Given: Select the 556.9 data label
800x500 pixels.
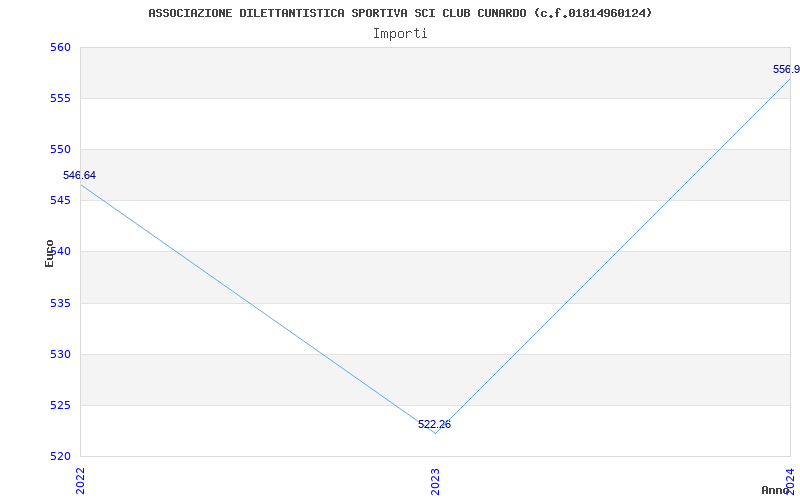Looking at the screenshot, I should 786,69.
